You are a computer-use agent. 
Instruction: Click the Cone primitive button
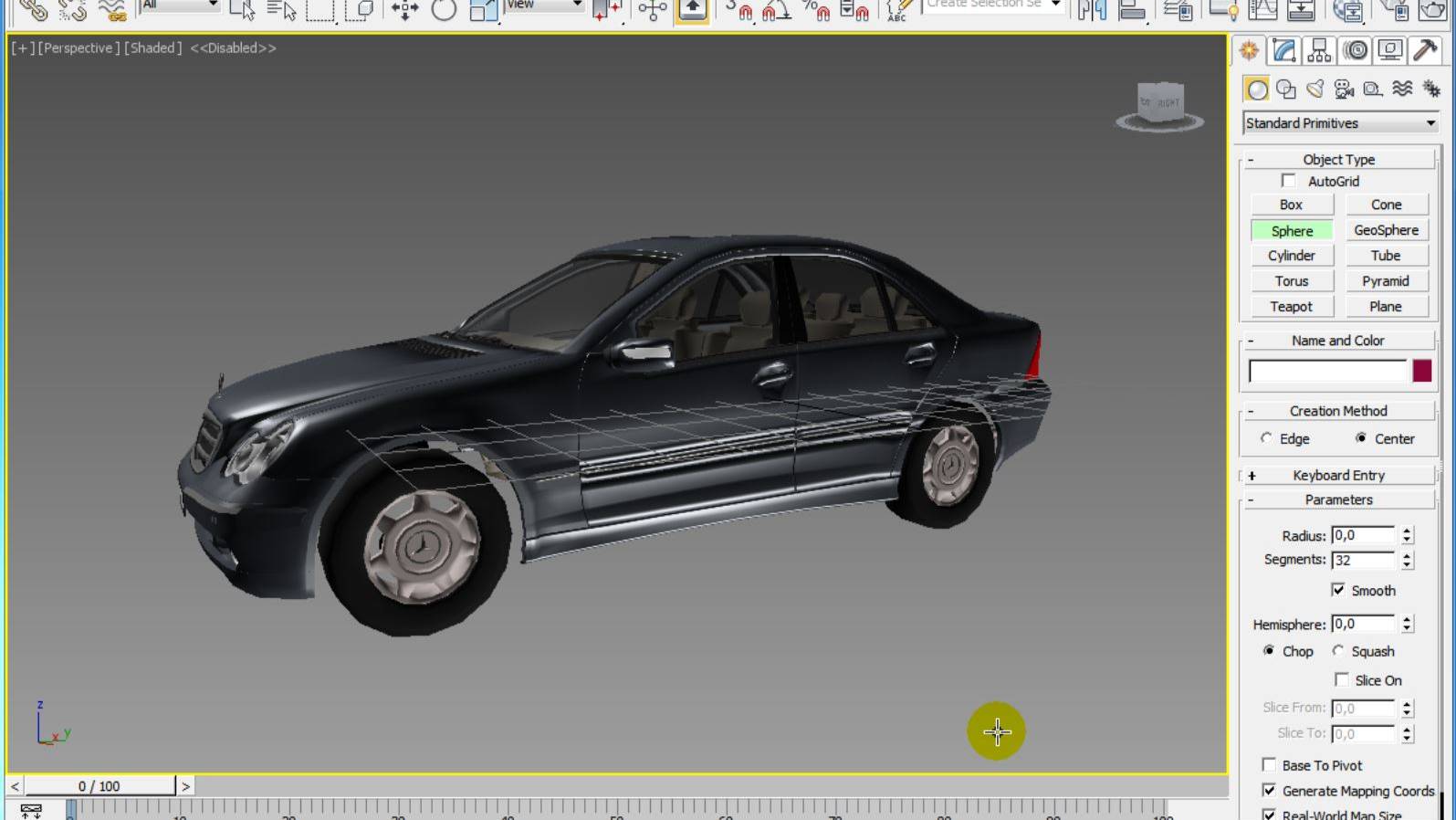[x=1387, y=205]
